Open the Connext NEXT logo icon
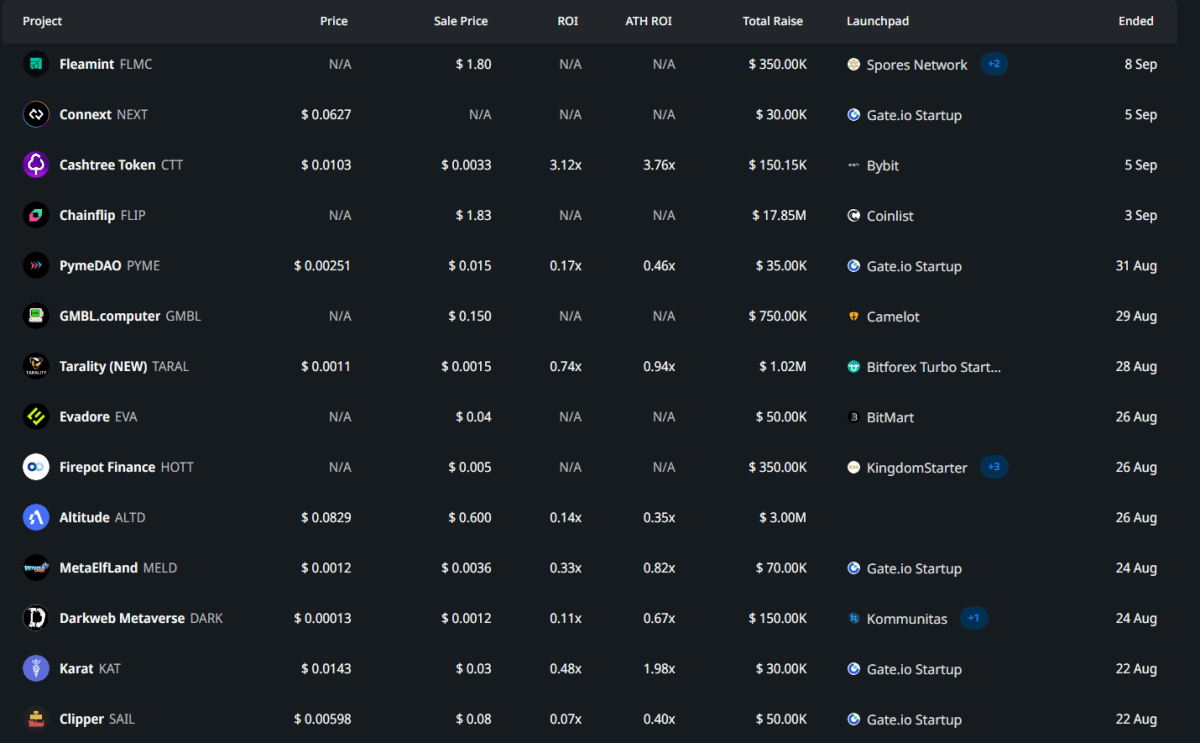The height and width of the screenshot is (743, 1200). pyautogui.click(x=36, y=114)
